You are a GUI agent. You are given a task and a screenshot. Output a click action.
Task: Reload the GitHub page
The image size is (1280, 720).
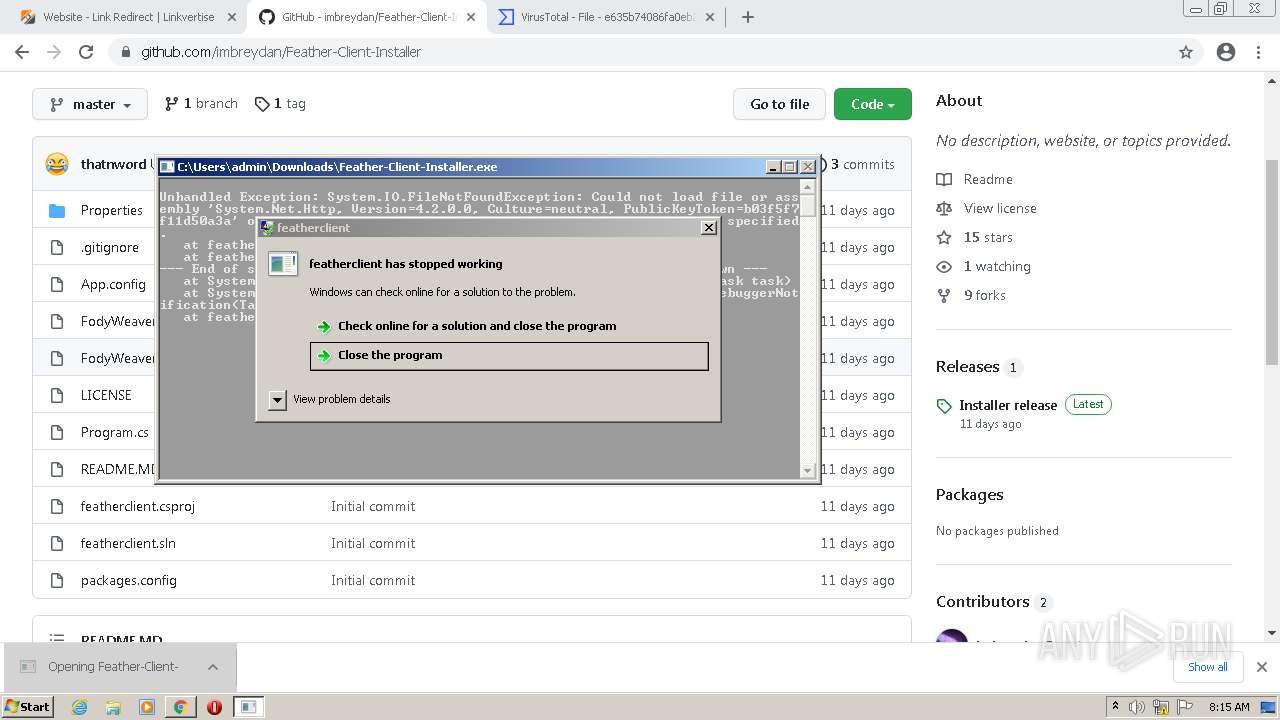(86, 52)
